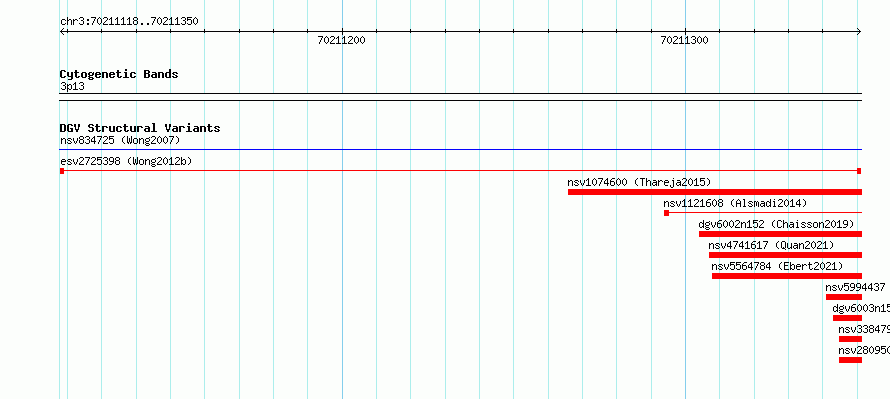Image resolution: width=890 pixels, height=399 pixels.
Task: Click the chr3:70211118..70211350 region label
Action: [x=129, y=22]
